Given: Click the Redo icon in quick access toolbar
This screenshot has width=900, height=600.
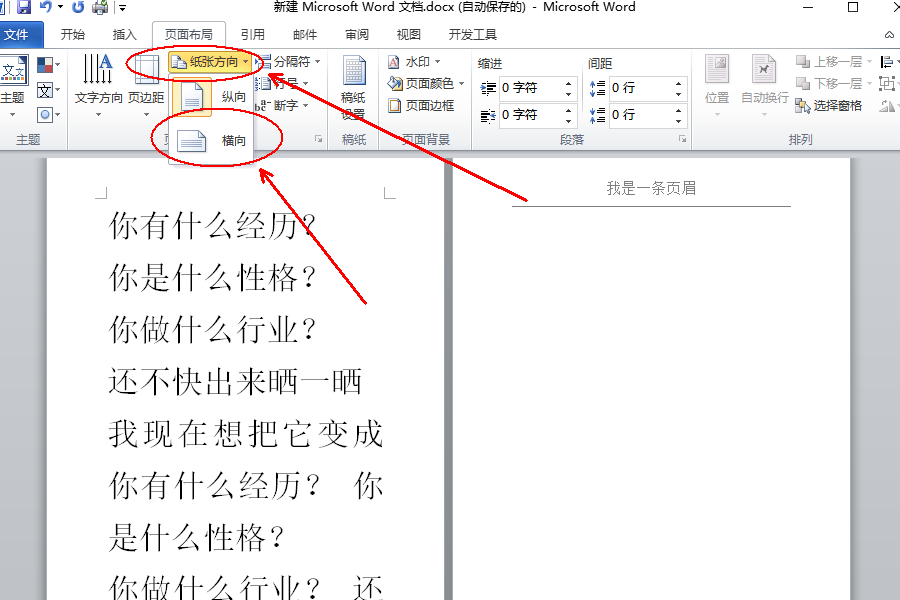Looking at the screenshot, I should click(78, 7).
